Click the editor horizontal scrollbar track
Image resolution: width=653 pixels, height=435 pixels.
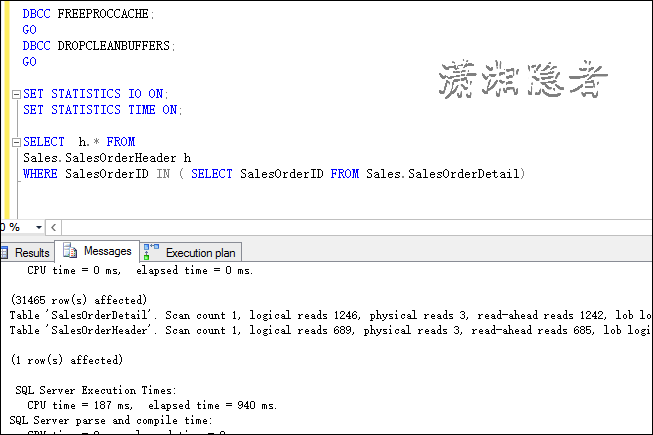tap(350, 227)
